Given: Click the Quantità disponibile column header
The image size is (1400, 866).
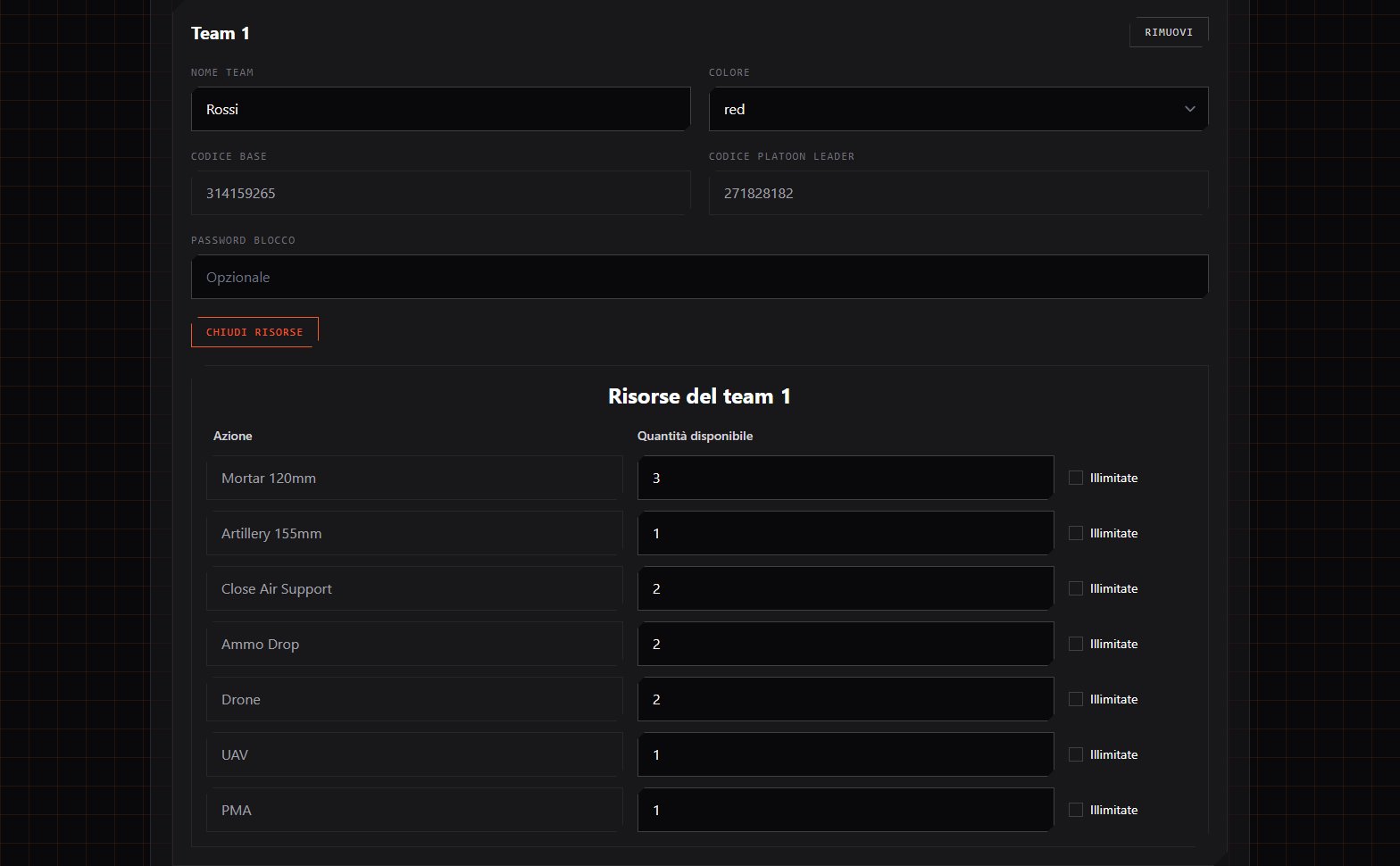Looking at the screenshot, I should (695, 436).
